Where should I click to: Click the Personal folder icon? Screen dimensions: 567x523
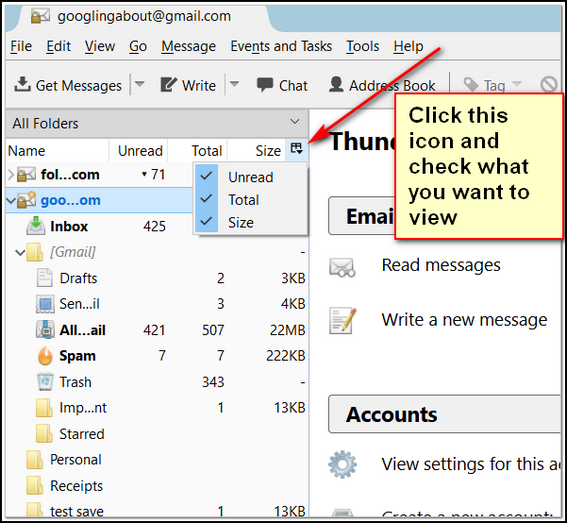(35, 460)
